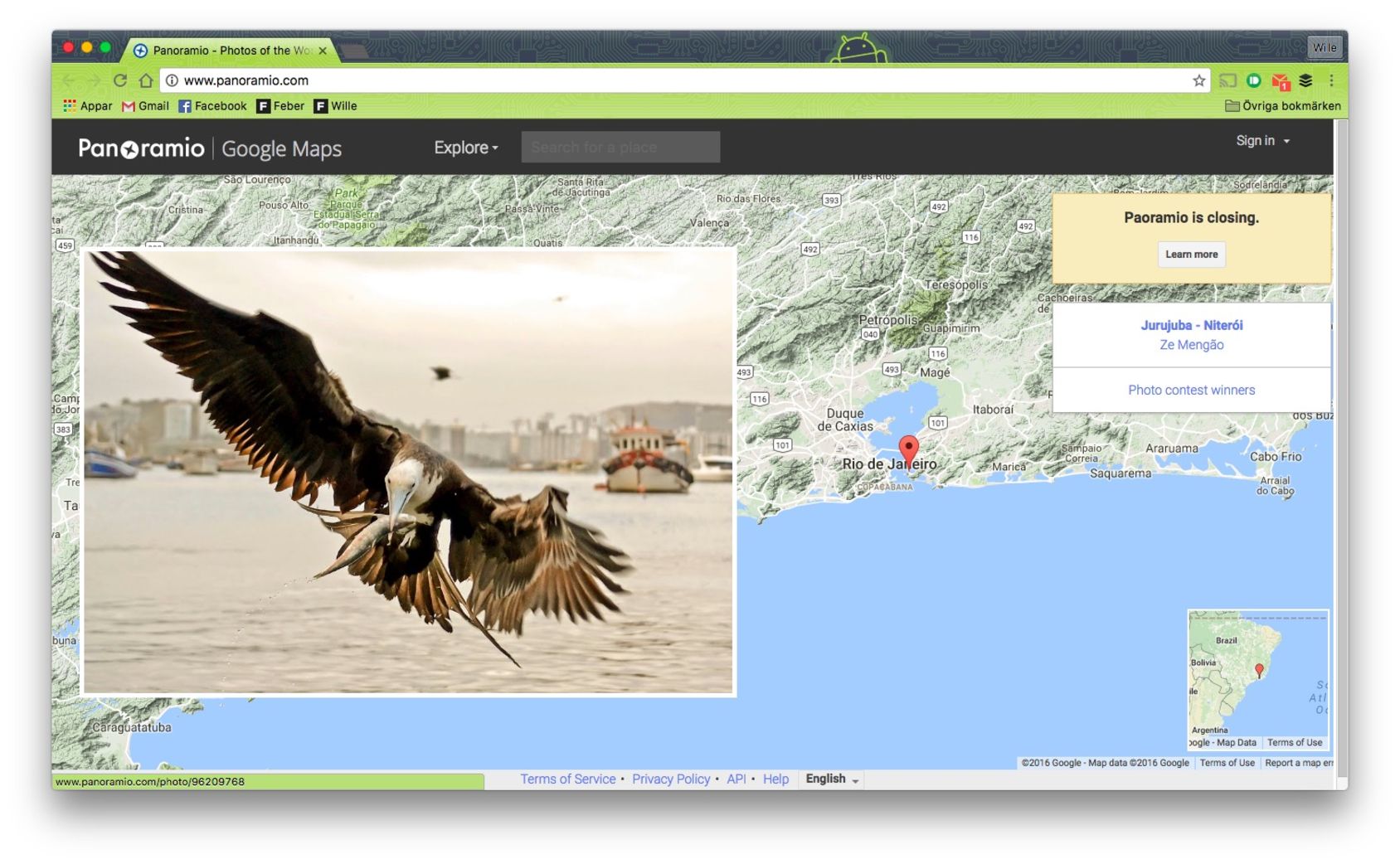Click the page vertical scrollbar

coord(1340,448)
